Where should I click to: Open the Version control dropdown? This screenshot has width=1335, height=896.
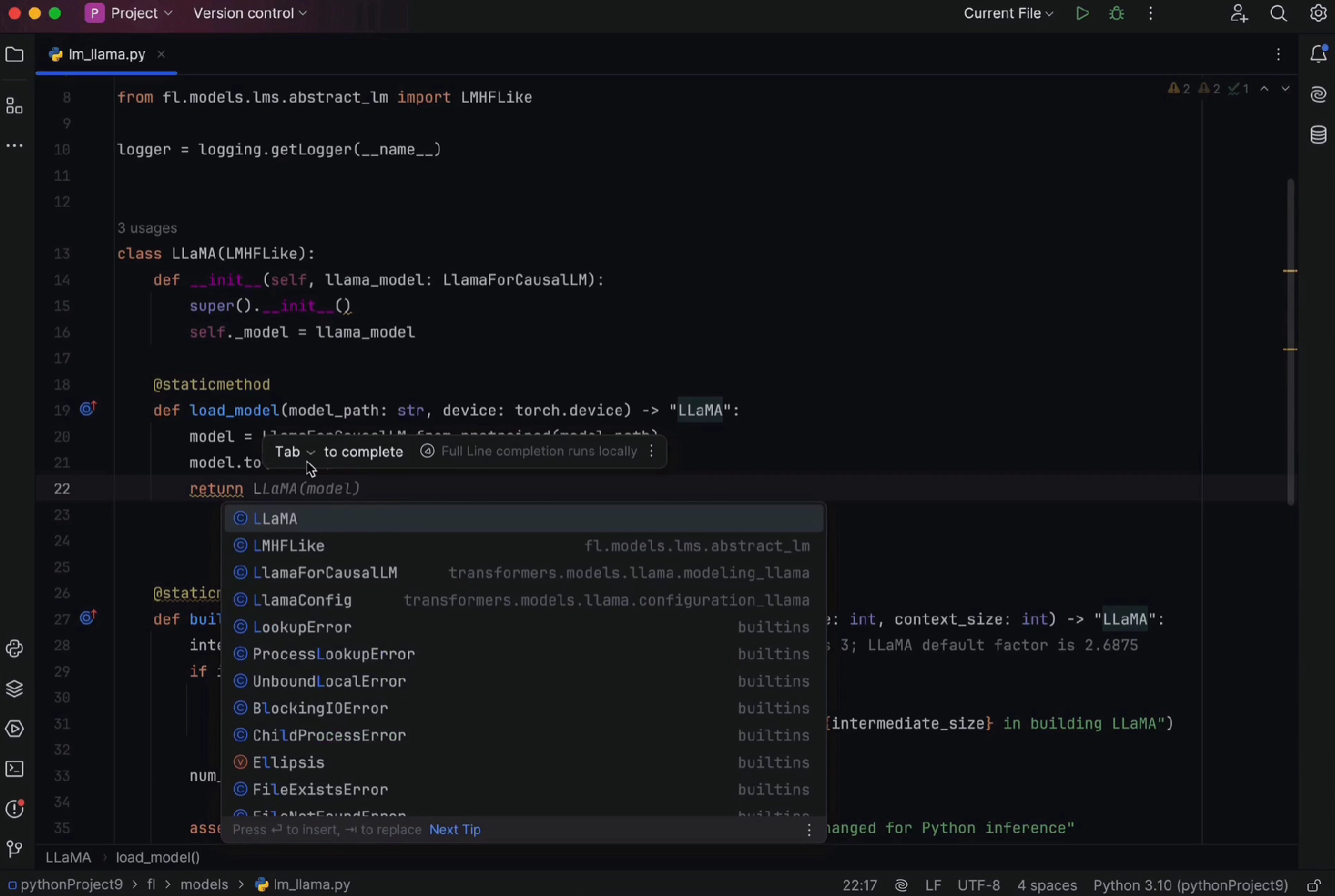click(x=250, y=14)
